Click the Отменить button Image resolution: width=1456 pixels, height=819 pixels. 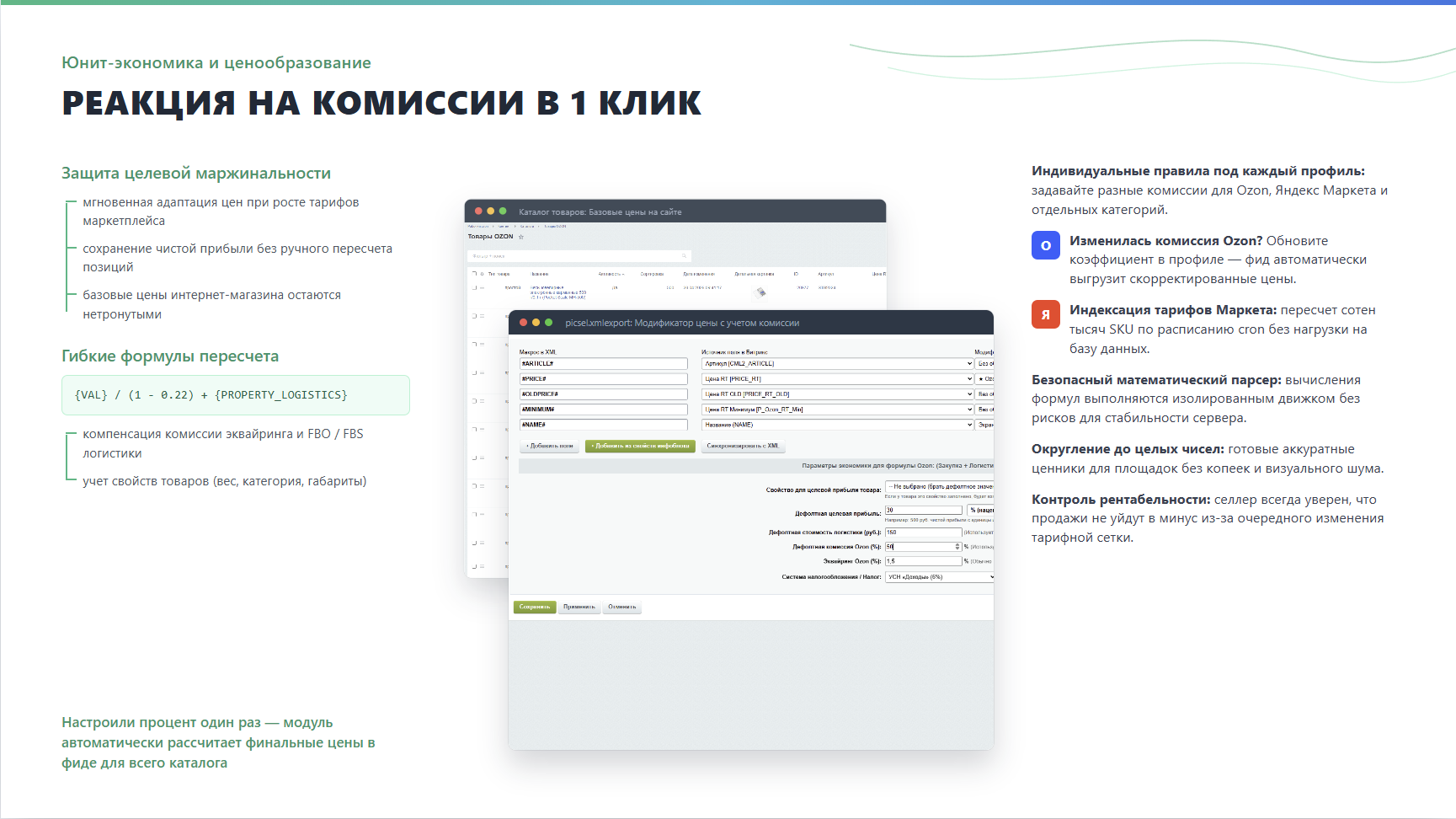tap(622, 607)
